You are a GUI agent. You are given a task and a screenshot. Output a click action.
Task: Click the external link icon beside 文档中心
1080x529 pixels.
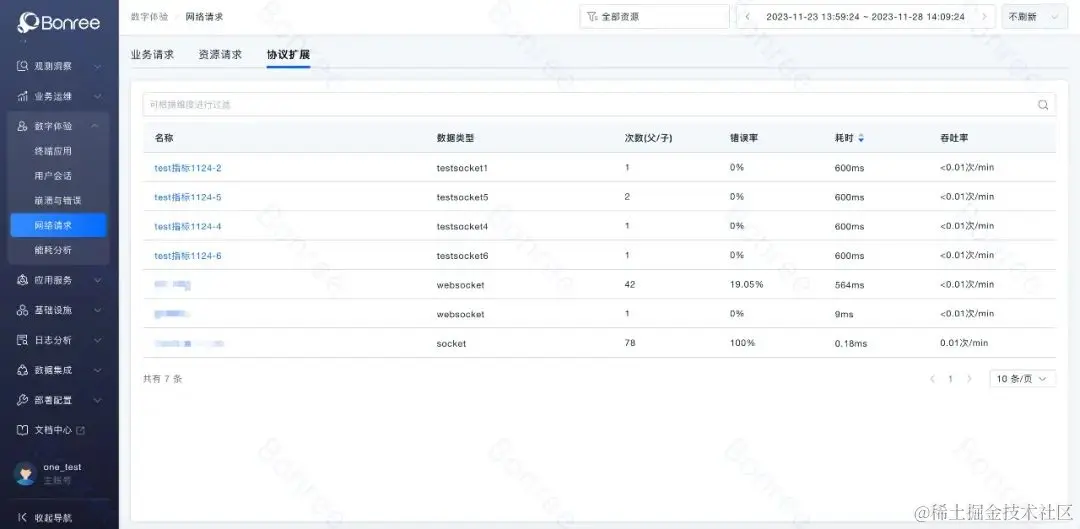[80, 430]
